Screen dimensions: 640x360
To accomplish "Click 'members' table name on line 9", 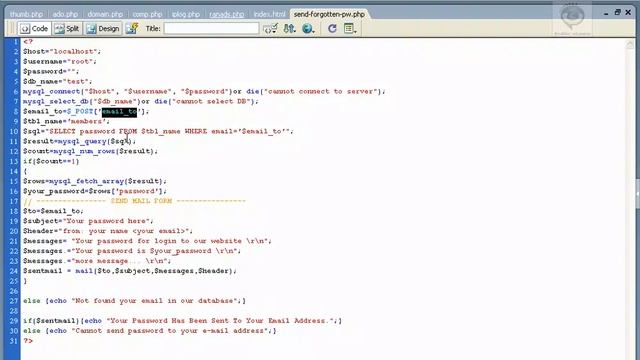I will (x=87, y=121).
